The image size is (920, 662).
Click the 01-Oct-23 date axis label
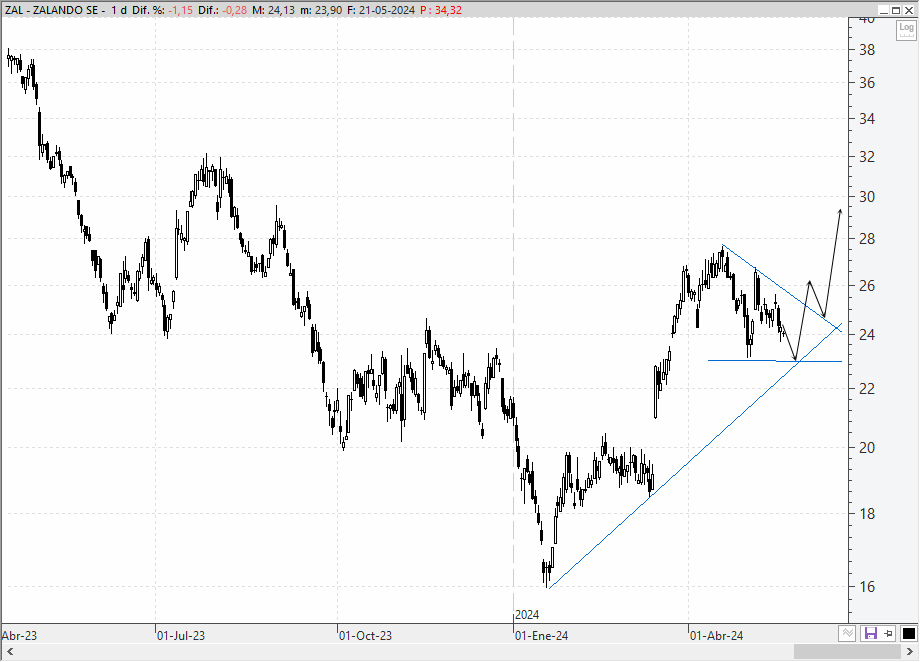click(x=366, y=636)
